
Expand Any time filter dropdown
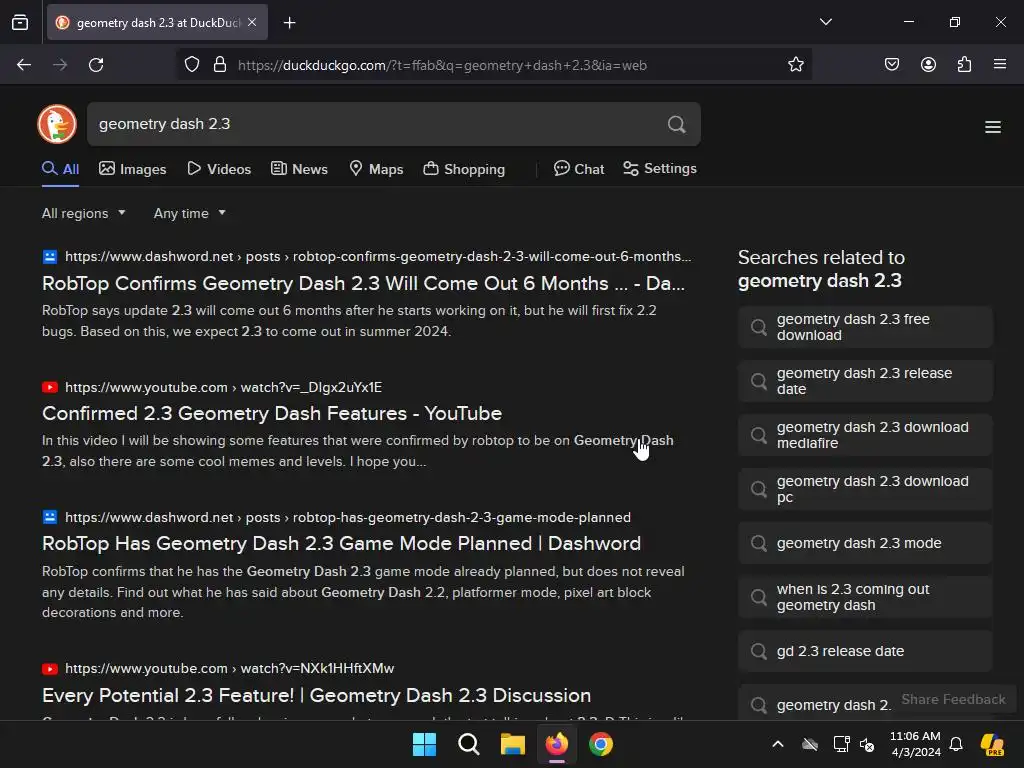click(x=189, y=214)
